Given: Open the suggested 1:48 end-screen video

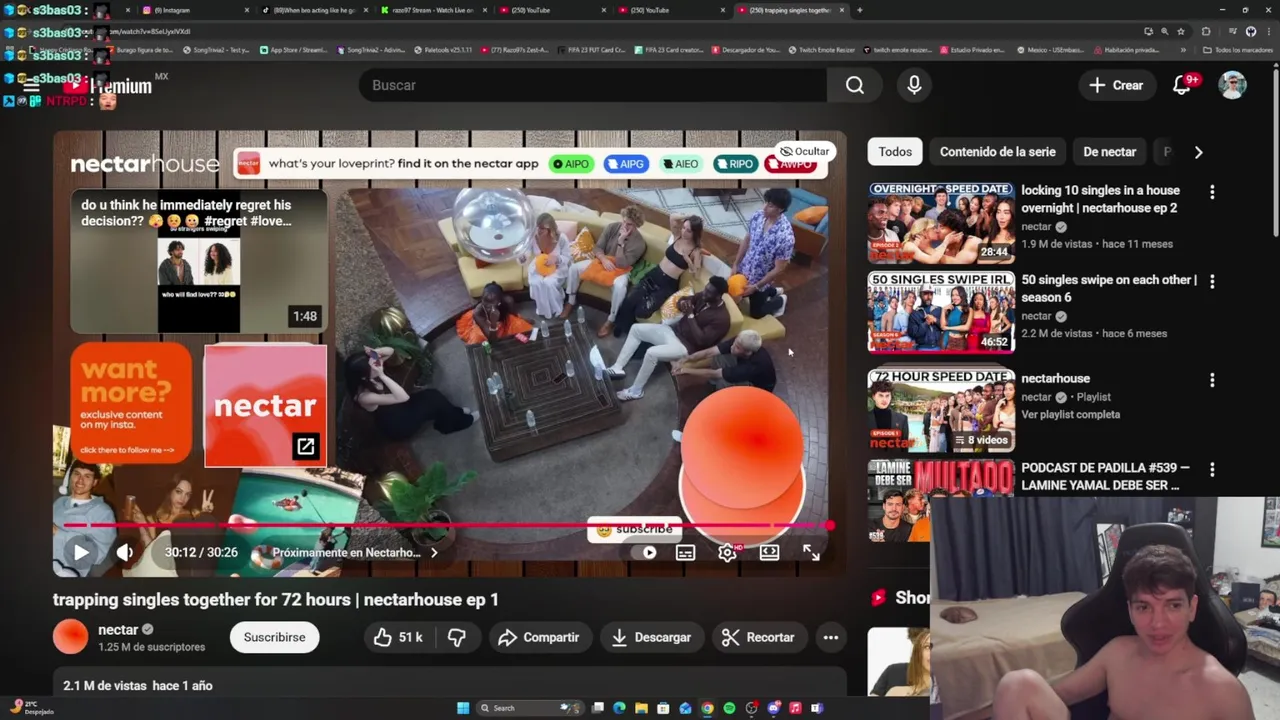Looking at the screenshot, I should [x=198, y=262].
